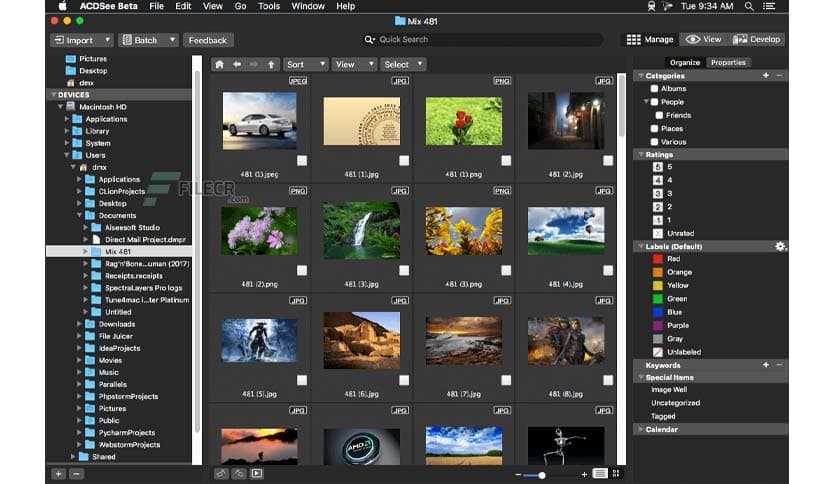Tick the Places category checkbox
Viewport: 836px width, 484px height.
tap(654, 128)
